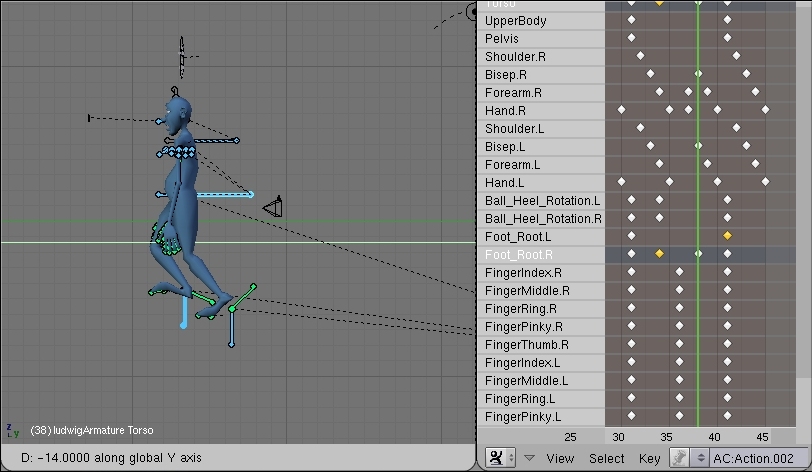
Task: Select the FingerIndex.L channel
Action: [541, 363]
